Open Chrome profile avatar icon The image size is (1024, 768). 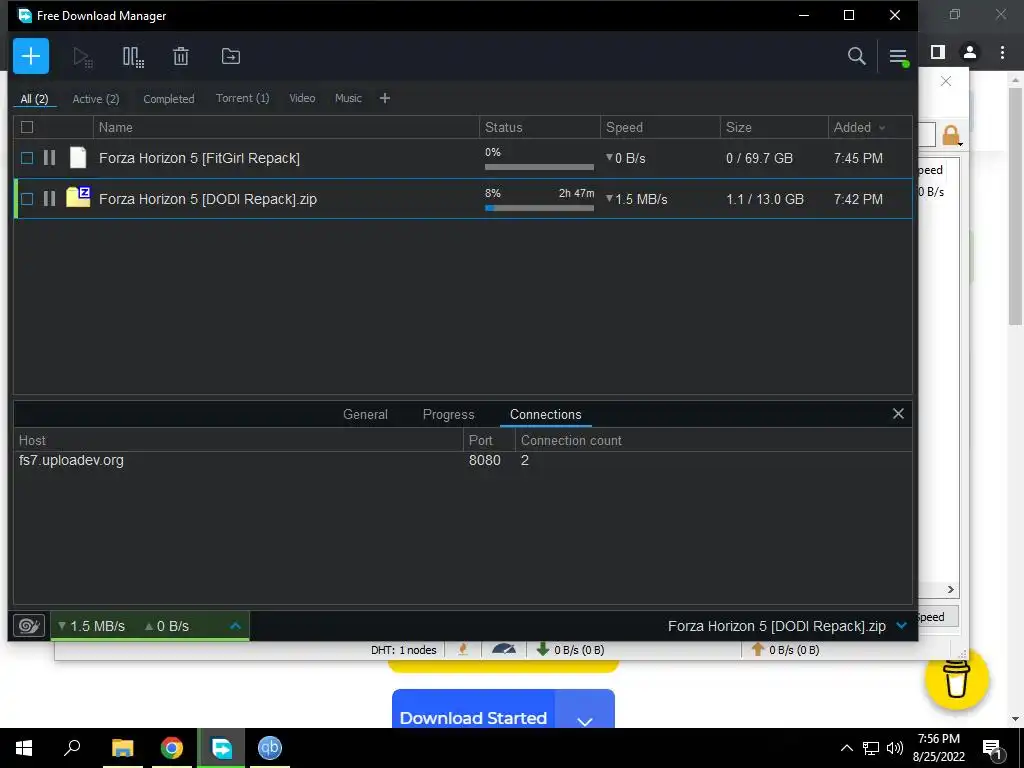970,52
